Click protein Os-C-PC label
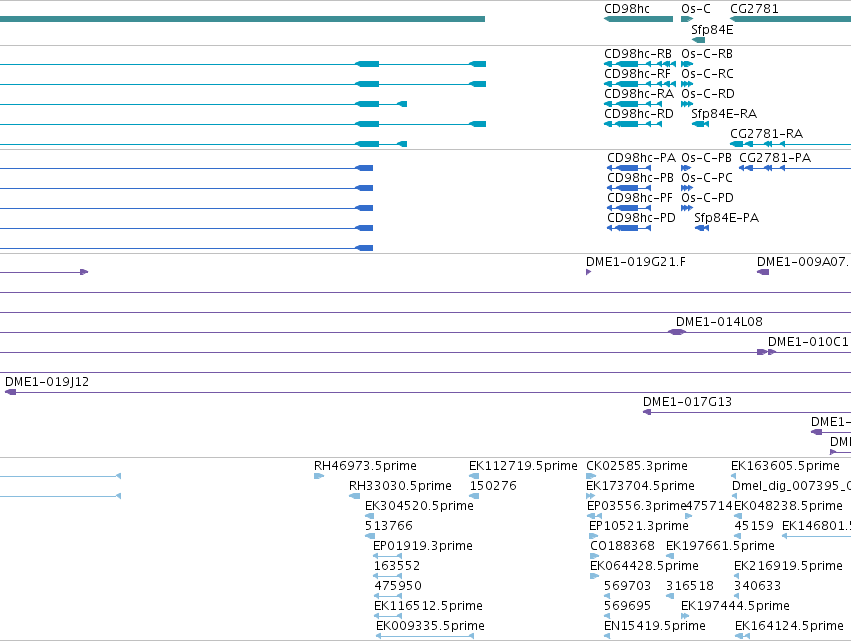This screenshot has height=641, width=851. pos(707,178)
